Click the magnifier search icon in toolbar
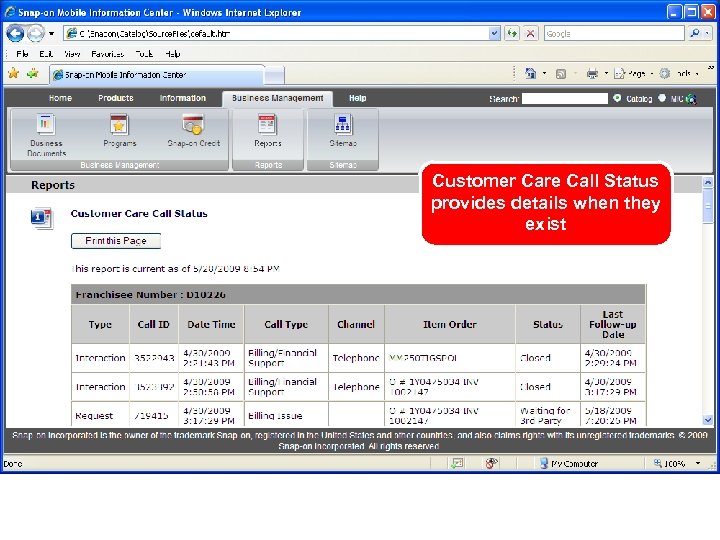Screen dimensions: 720x540 pos(695,33)
